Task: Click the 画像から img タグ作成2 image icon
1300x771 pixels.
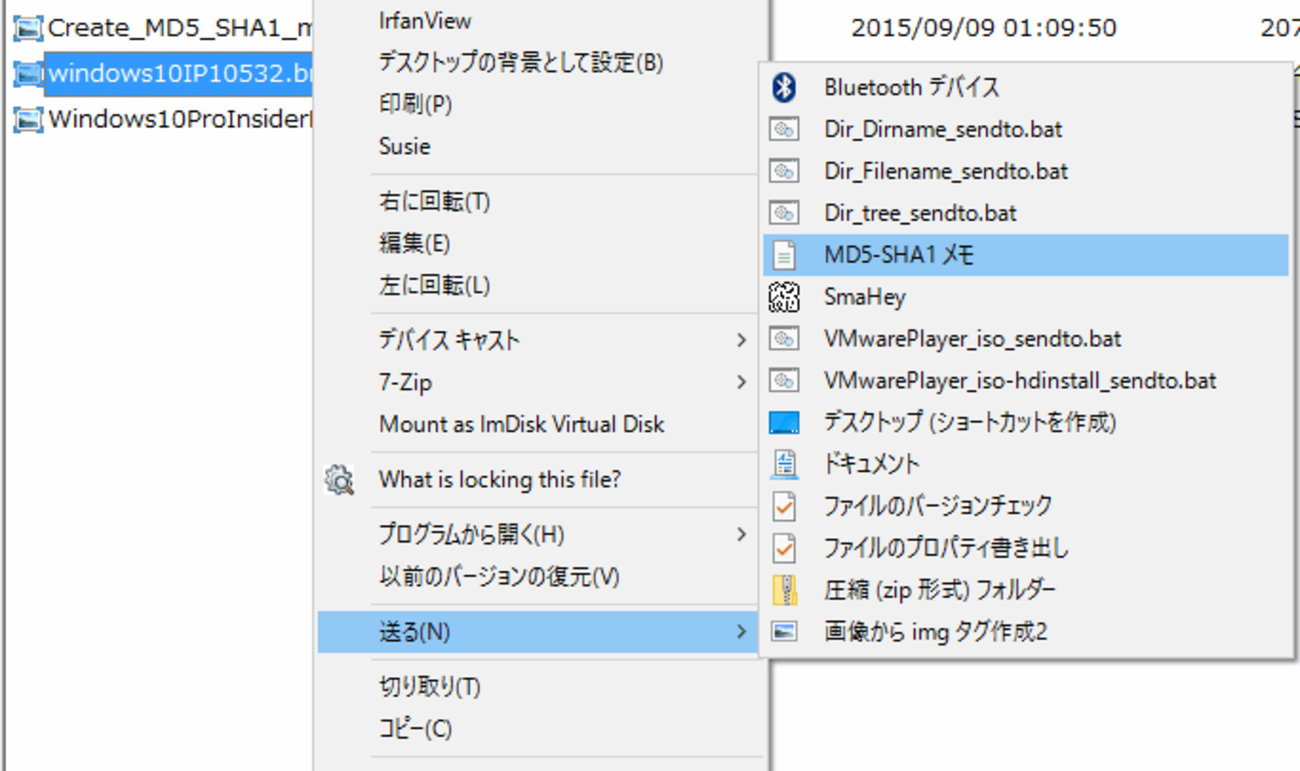Action: tap(785, 632)
